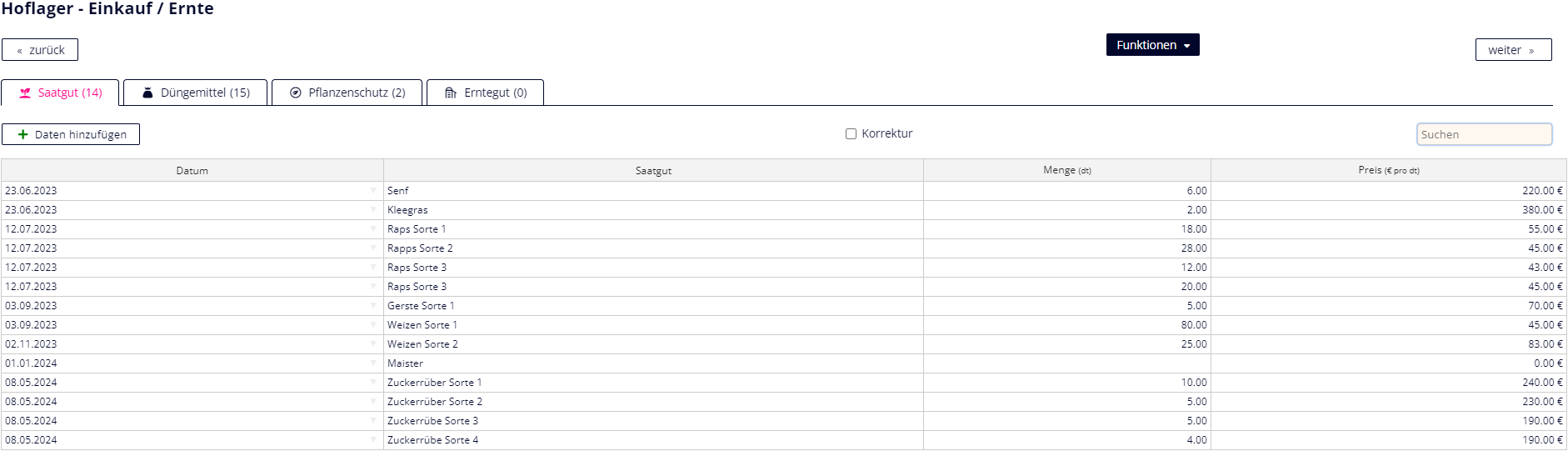Screen dimensions: 1568x451
Task: Click the green plus icon
Action: pyautogui.click(x=22, y=134)
